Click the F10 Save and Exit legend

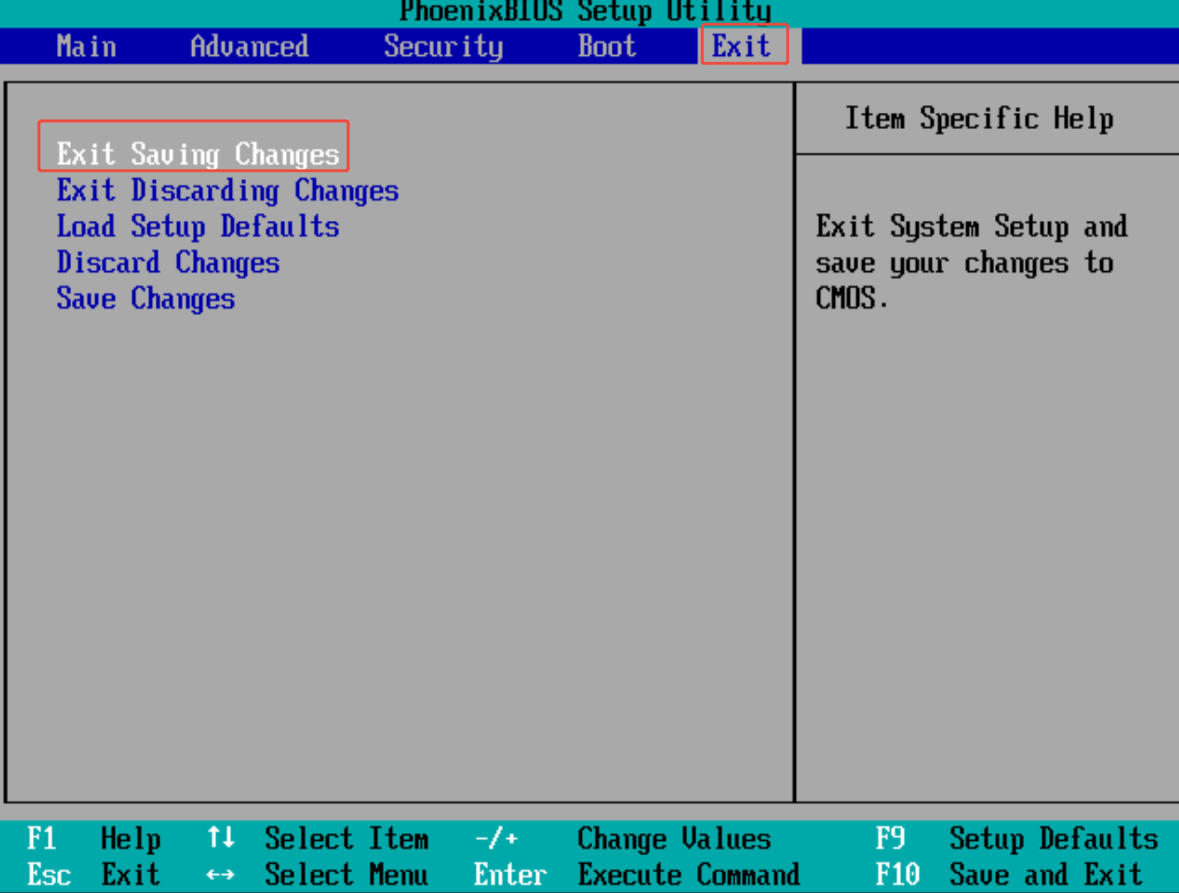tap(1009, 874)
